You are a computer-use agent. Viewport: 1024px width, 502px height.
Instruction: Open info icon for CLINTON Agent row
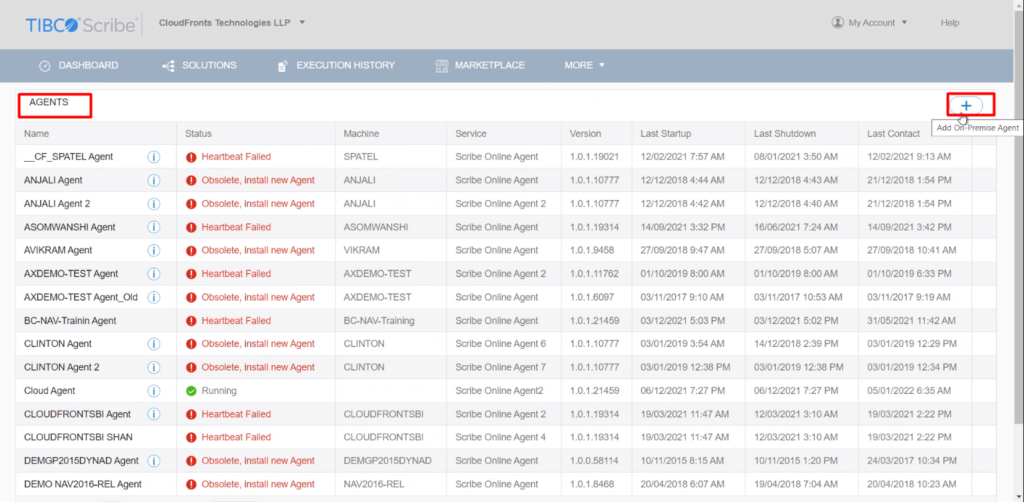(153, 344)
